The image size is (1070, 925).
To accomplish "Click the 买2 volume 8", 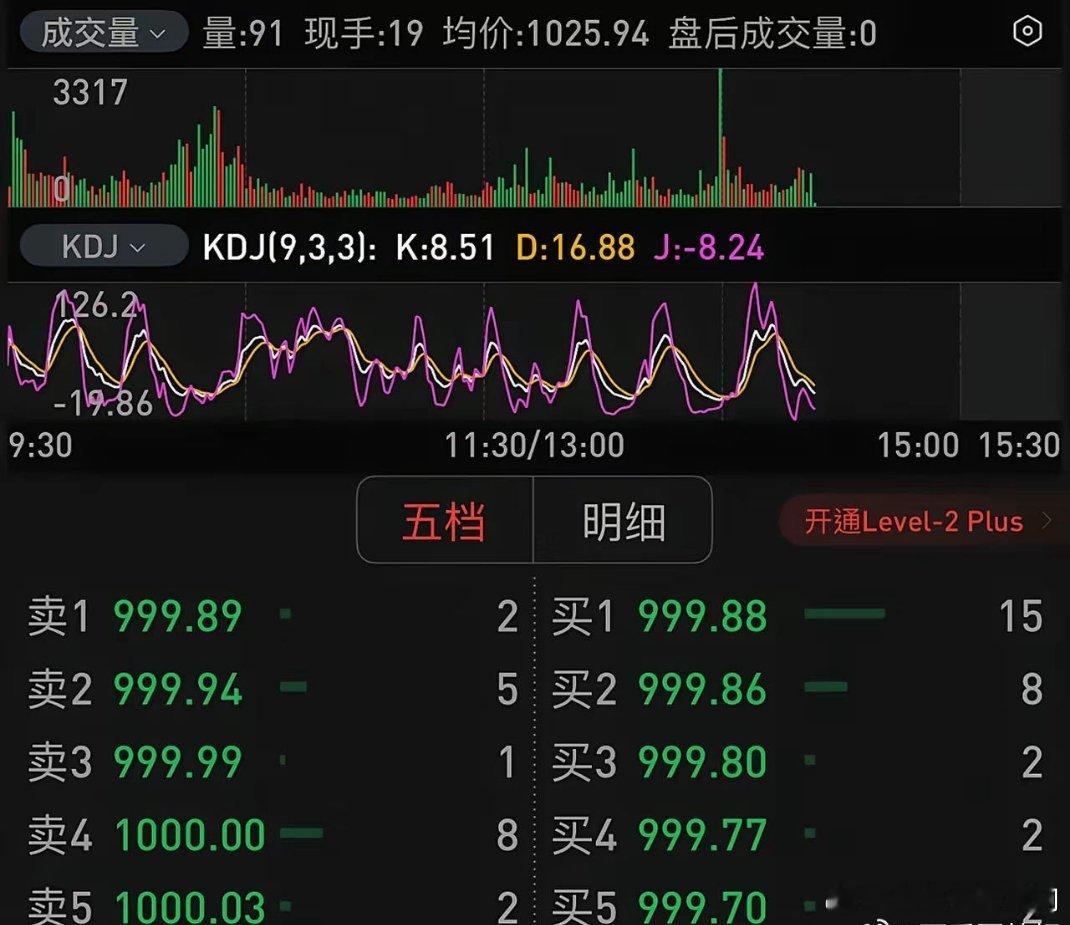I will [x=1032, y=689].
